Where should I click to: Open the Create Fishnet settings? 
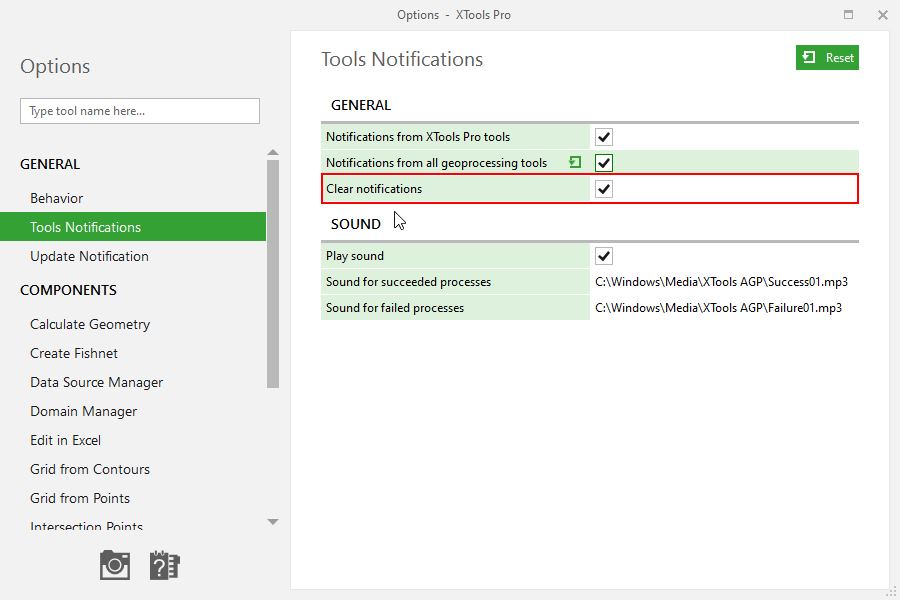[74, 353]
